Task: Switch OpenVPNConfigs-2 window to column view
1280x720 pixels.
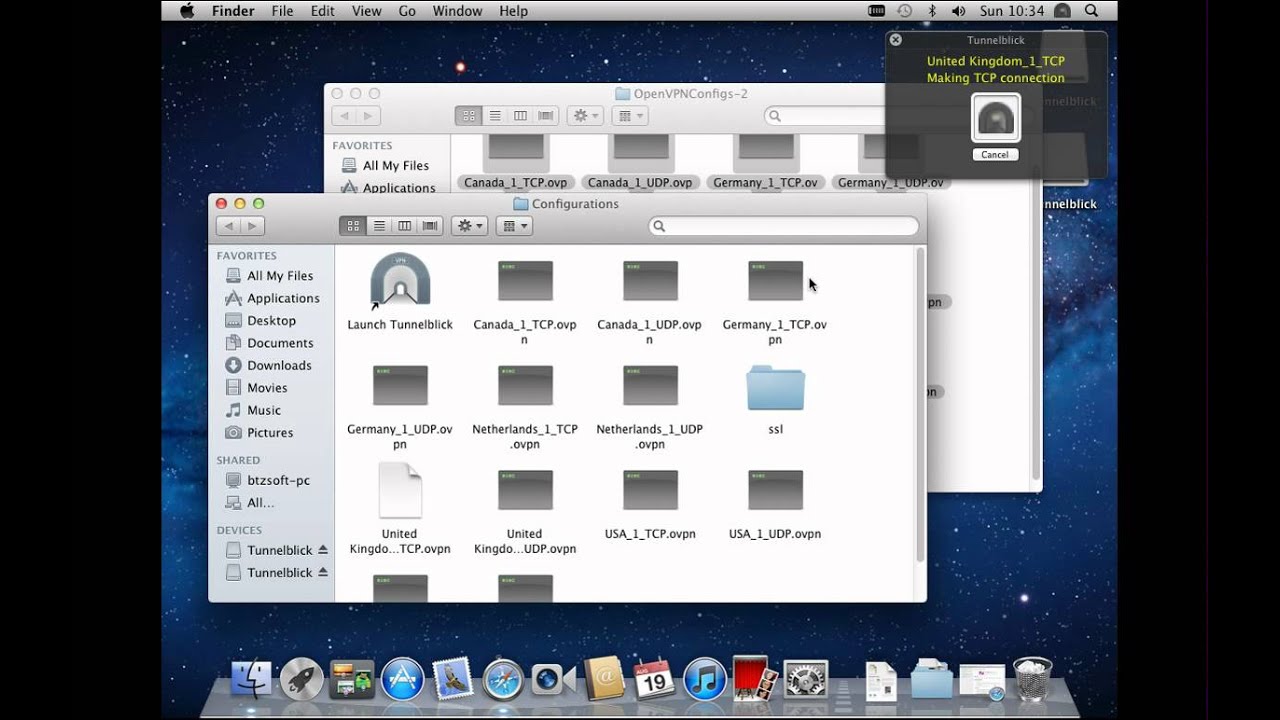Action: 520,116
